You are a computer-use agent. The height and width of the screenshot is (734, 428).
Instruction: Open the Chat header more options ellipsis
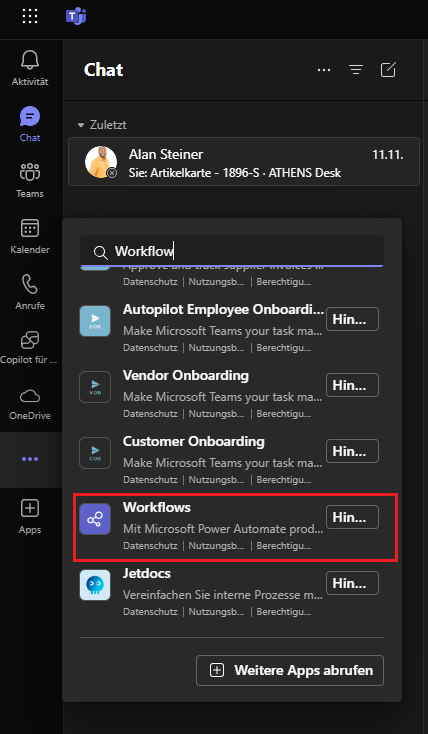click(x=324, y=70)
